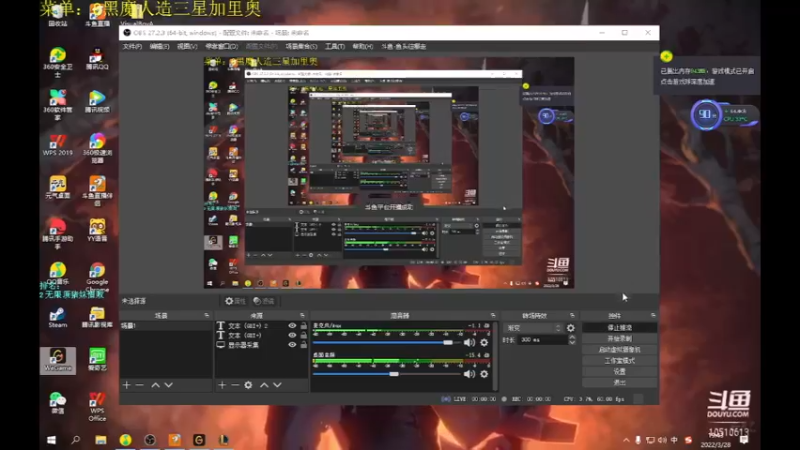Open the Windows Start menu
Image resolution: width=800 pixels, height=450 pixels.
tap(51, 440)
